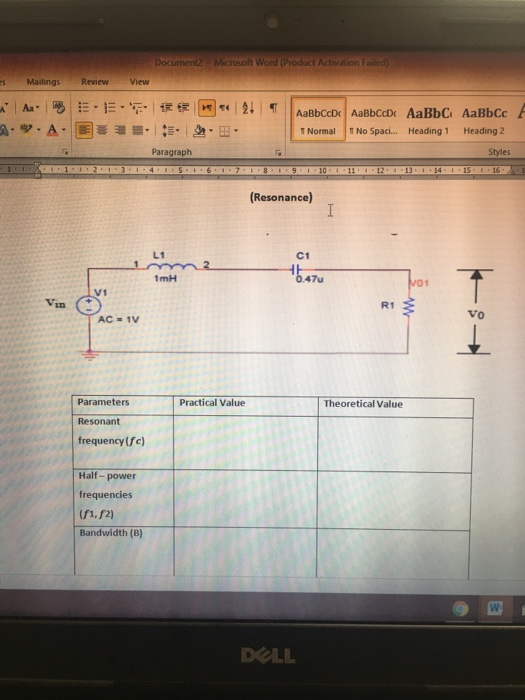This screenshot has width=525, height=700.
Task: Apply text highlight color
Action: click(27, 130)
